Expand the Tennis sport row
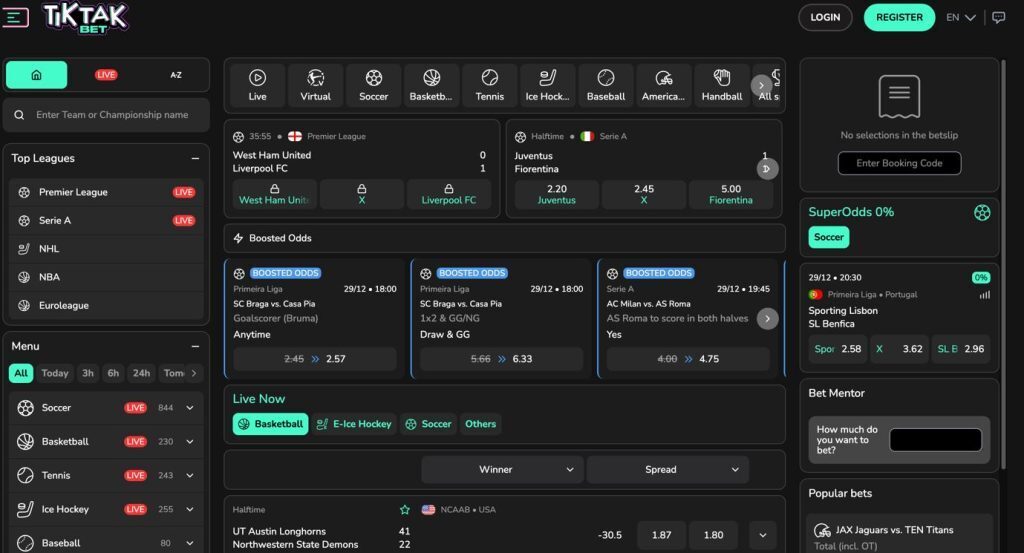Viewport: 1024px width, 553px height. point(189,476)
